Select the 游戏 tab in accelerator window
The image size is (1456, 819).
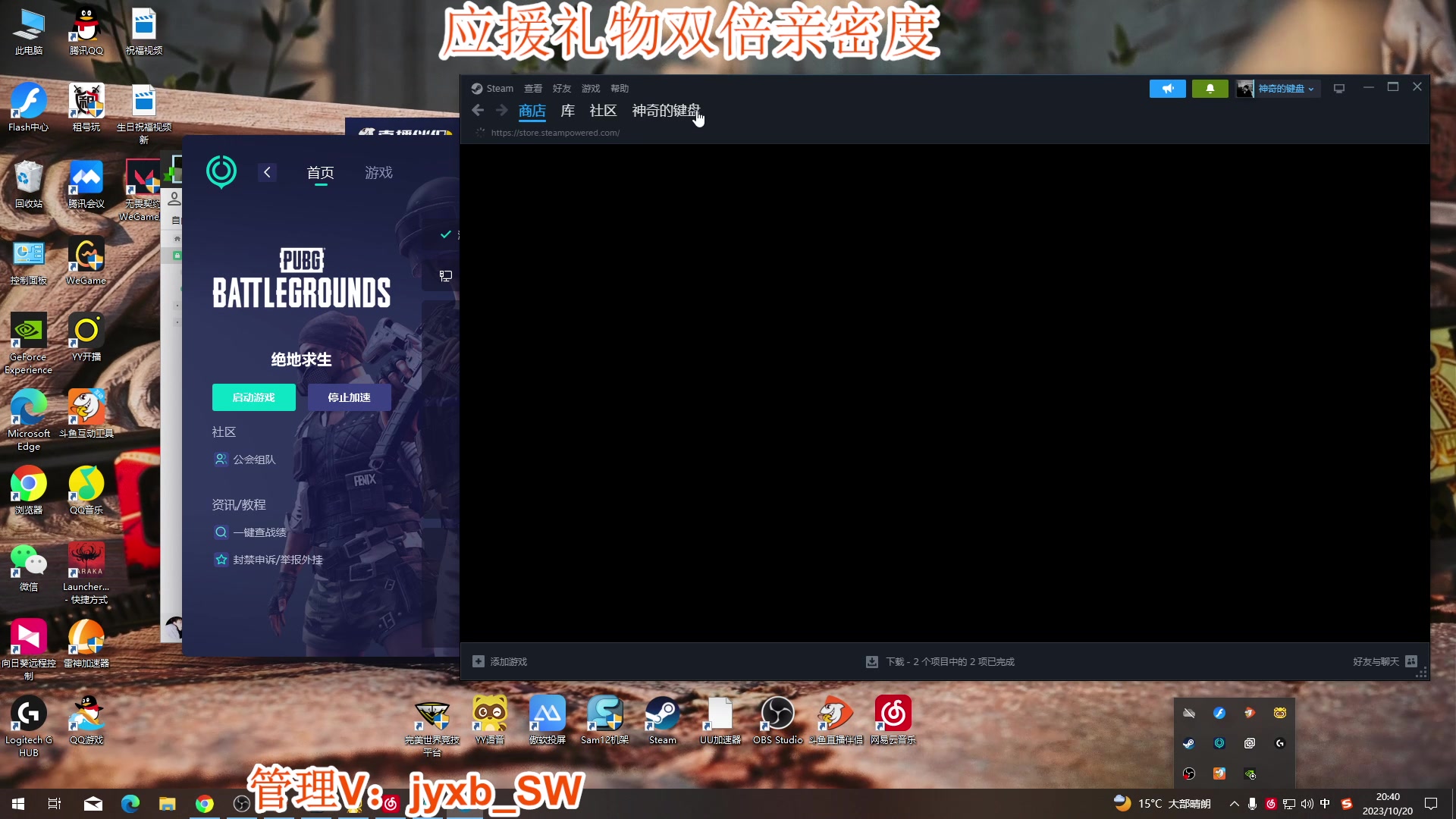(x=378, y=173)
